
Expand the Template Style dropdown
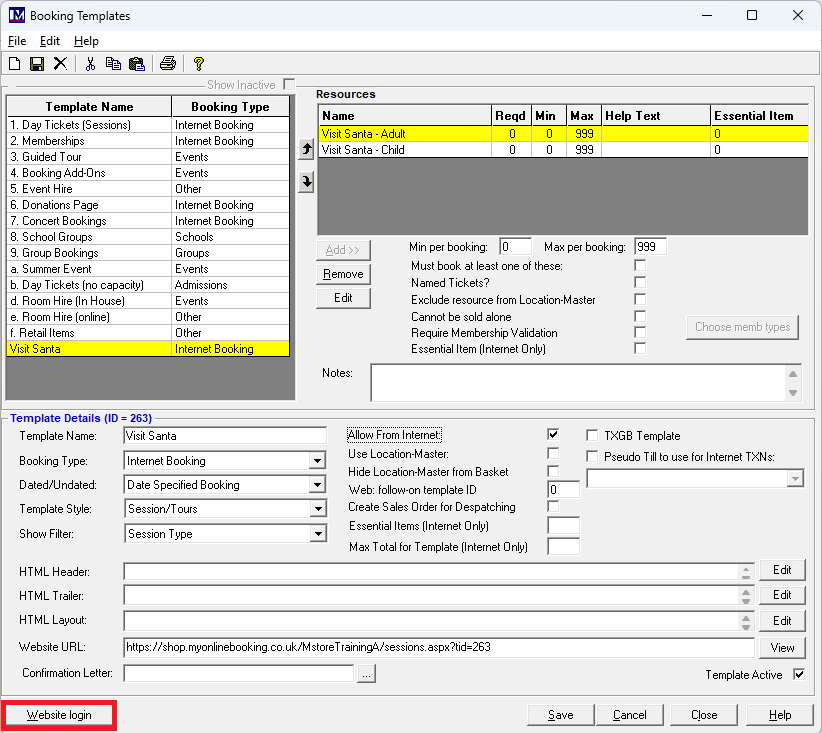[317, 509]
